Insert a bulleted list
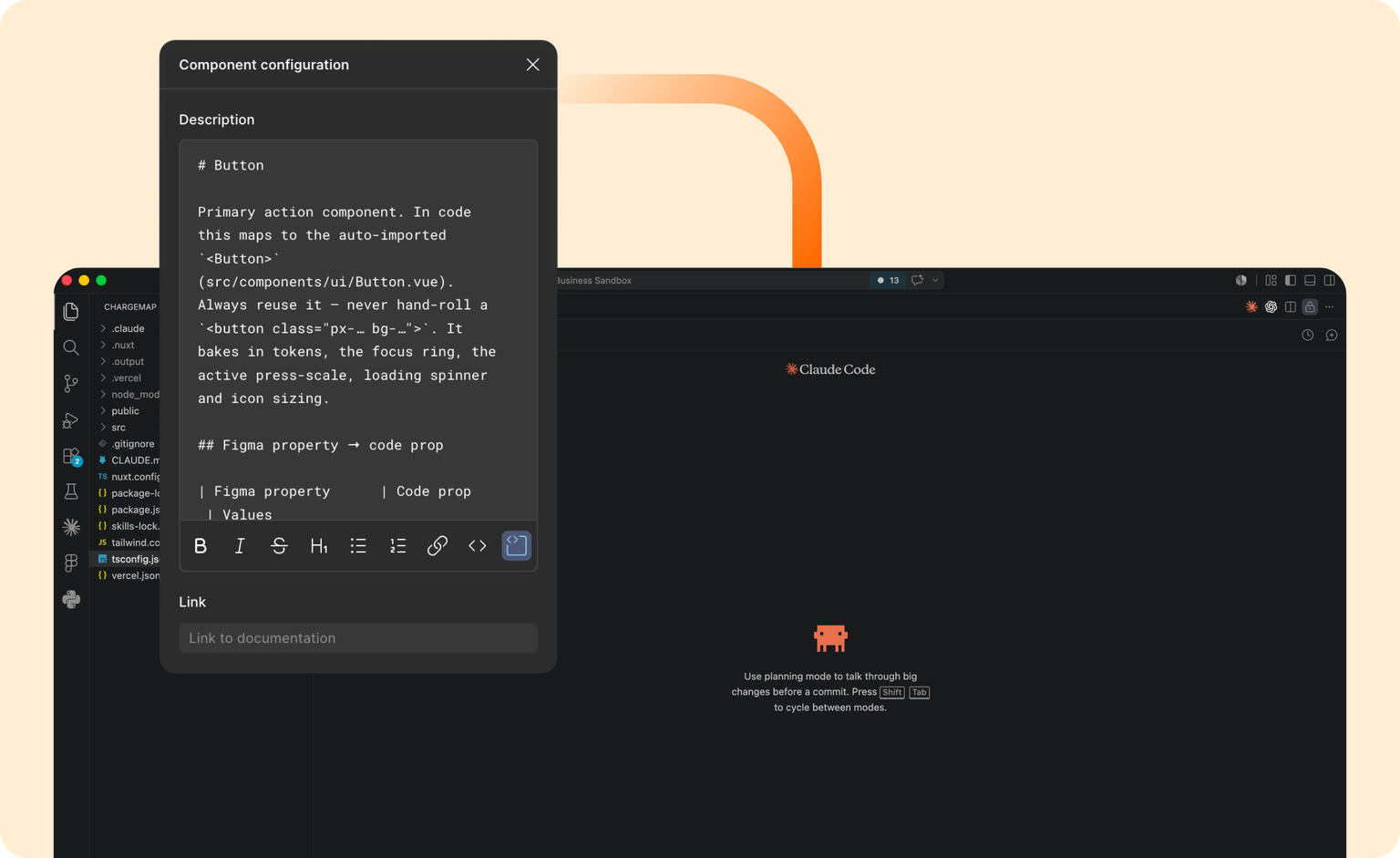 pos(358,545)
